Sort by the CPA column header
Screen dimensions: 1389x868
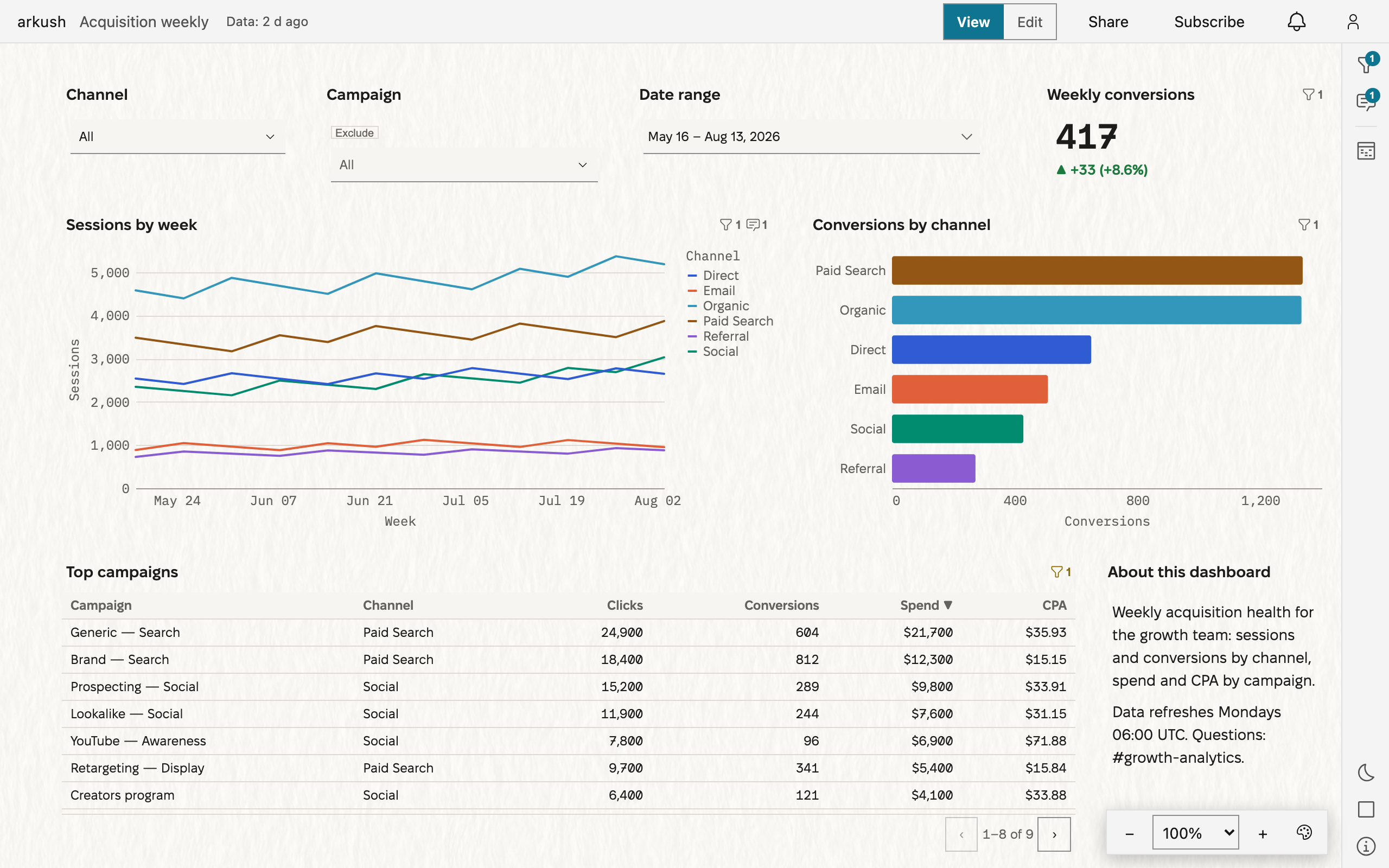pyautogui.click(x=1054, y=605)
